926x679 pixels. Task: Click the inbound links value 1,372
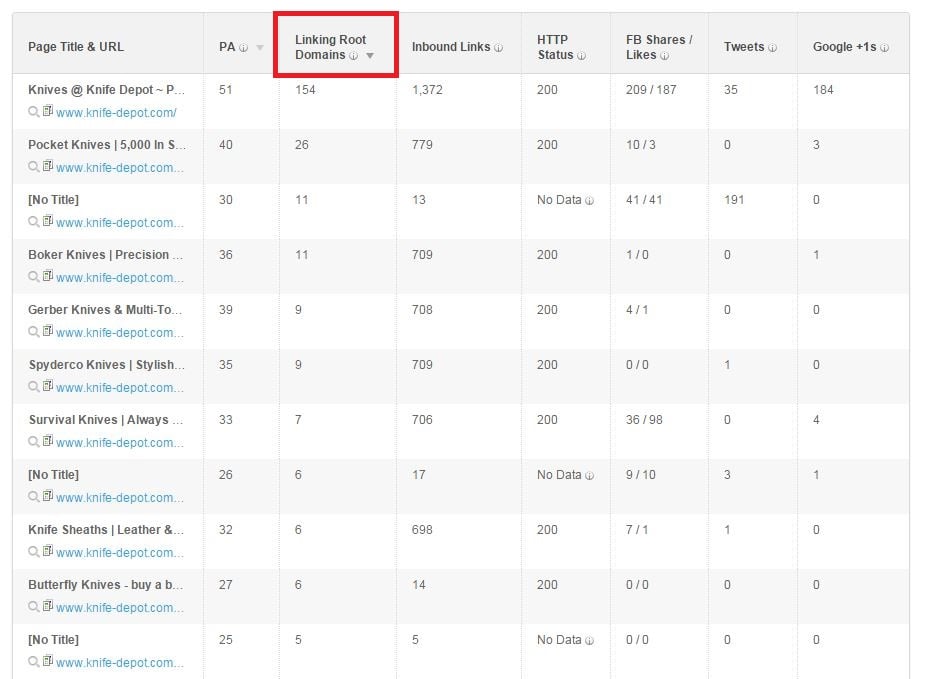click(x=427, y=90)
